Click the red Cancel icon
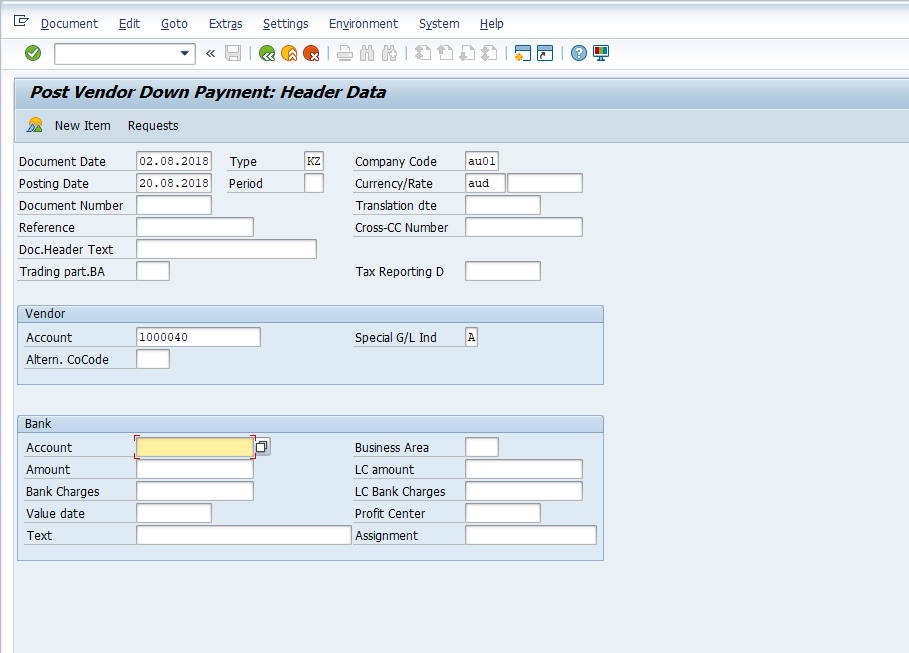 coord(311,53)
